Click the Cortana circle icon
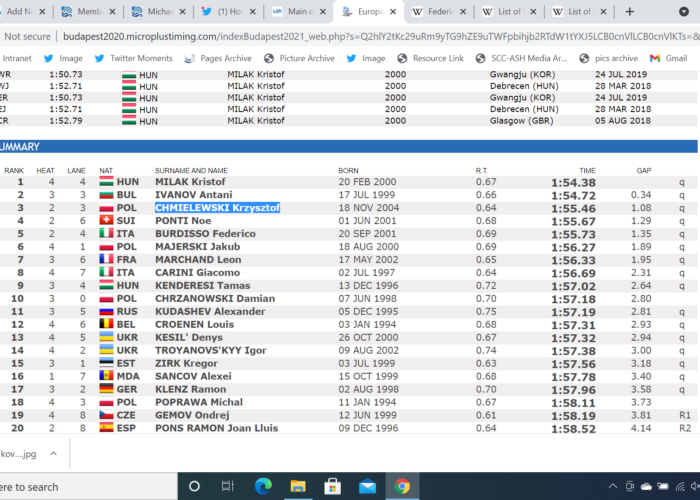The width and height of the screenshot is (700, 500). pyautogui.click(x=192, y=487)
